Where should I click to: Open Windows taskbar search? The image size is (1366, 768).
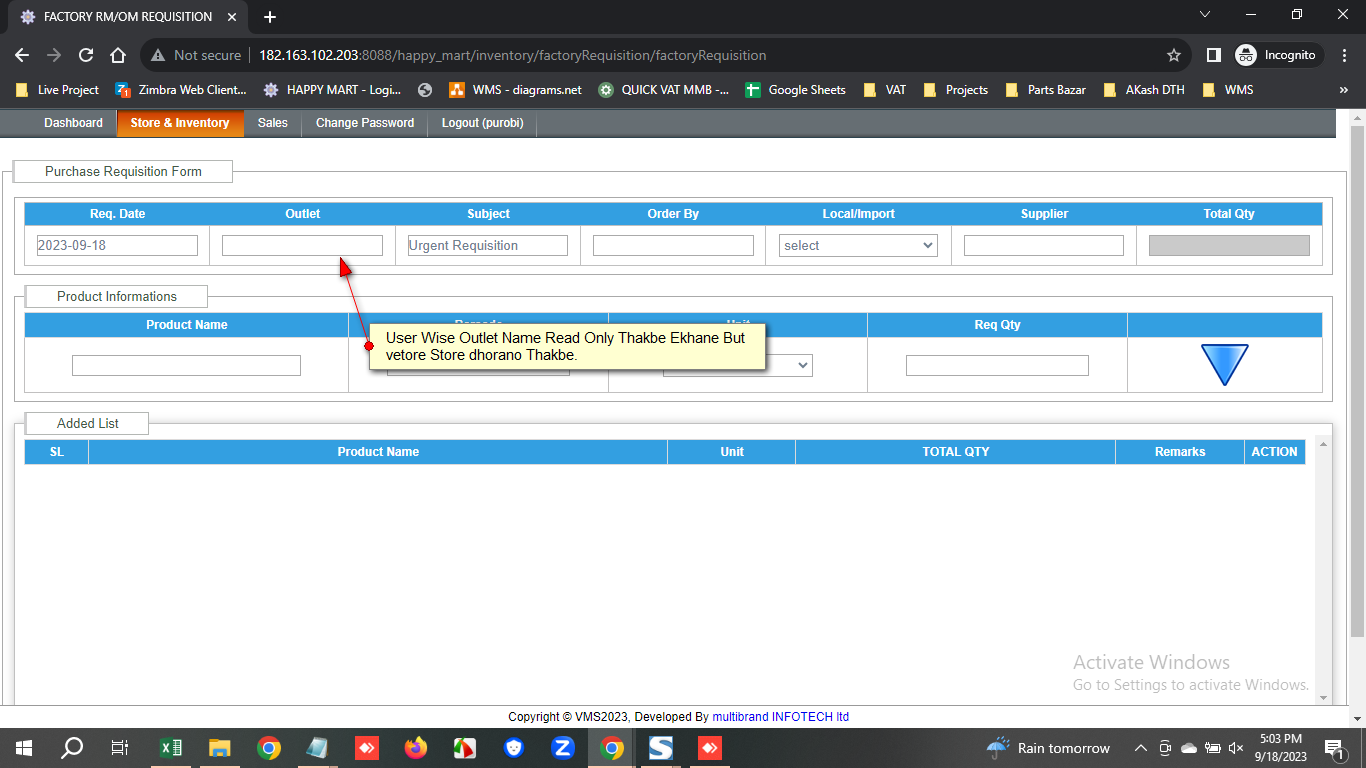tap(72, 748)
